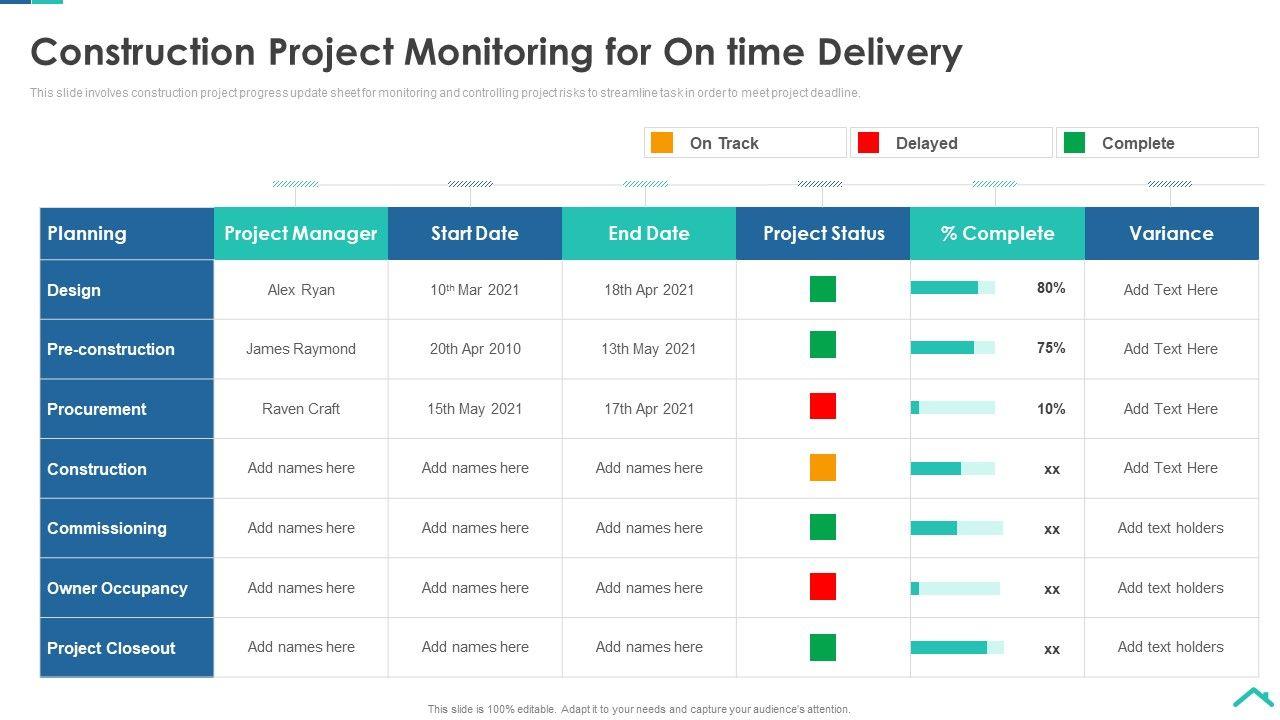Click the Procurement red status square

(x=822, y=406)
